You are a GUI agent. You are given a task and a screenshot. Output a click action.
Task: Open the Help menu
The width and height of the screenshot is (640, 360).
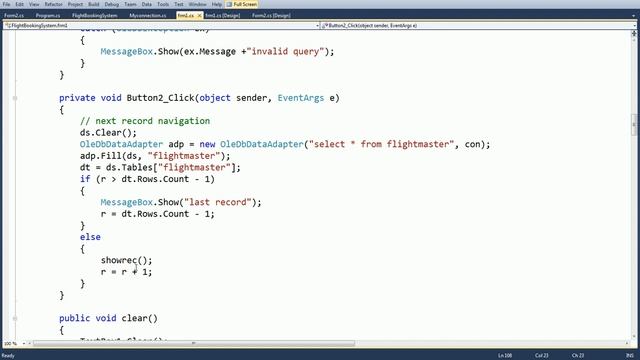(217, 4)
